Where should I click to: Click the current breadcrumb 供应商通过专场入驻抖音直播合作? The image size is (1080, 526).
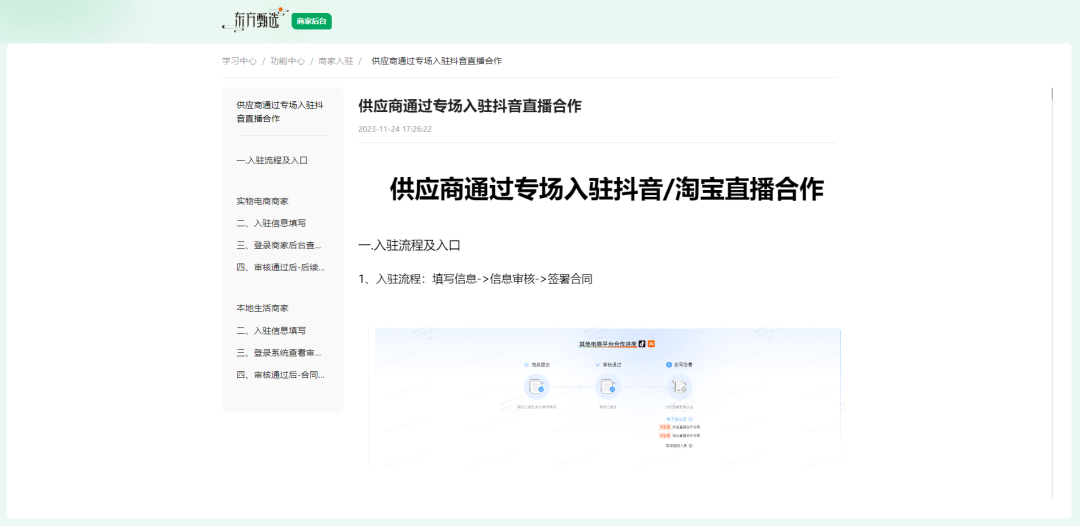click(437, 61)
